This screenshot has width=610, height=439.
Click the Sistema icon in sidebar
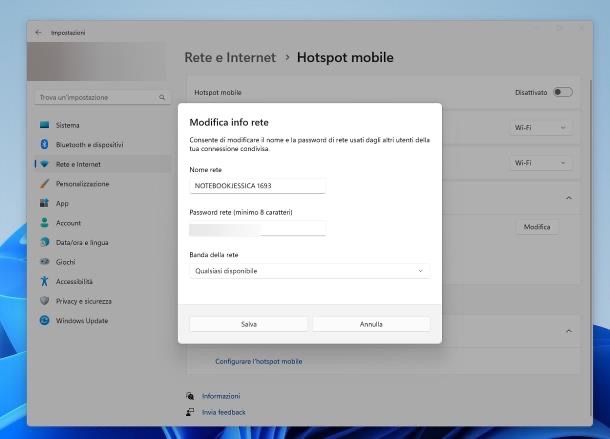[45, 125]
